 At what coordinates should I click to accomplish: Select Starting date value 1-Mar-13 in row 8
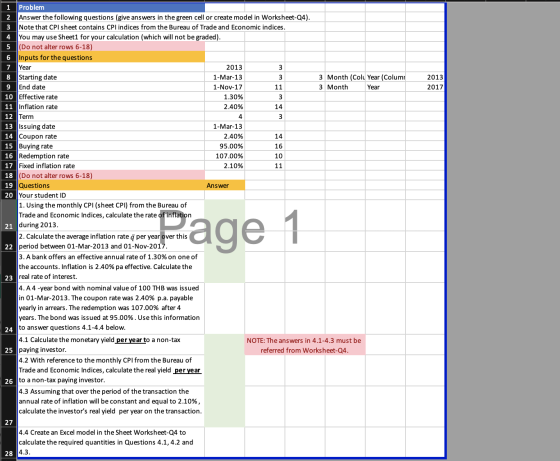point(225,77)
